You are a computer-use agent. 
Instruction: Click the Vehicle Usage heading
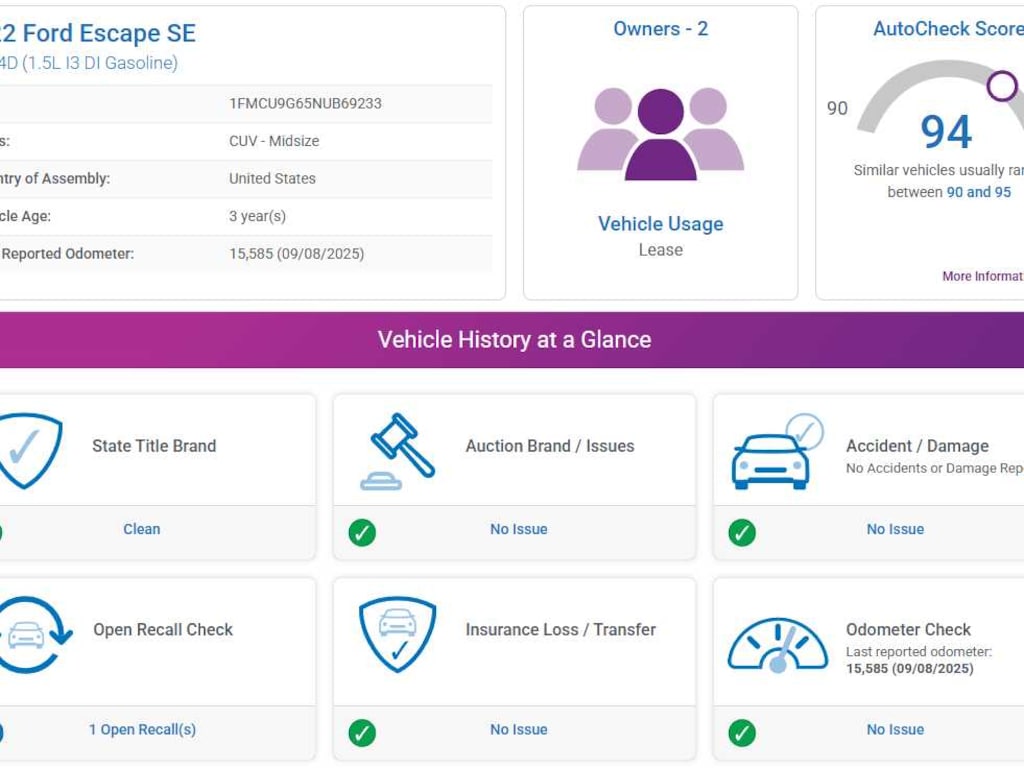[x=660, y=224]
